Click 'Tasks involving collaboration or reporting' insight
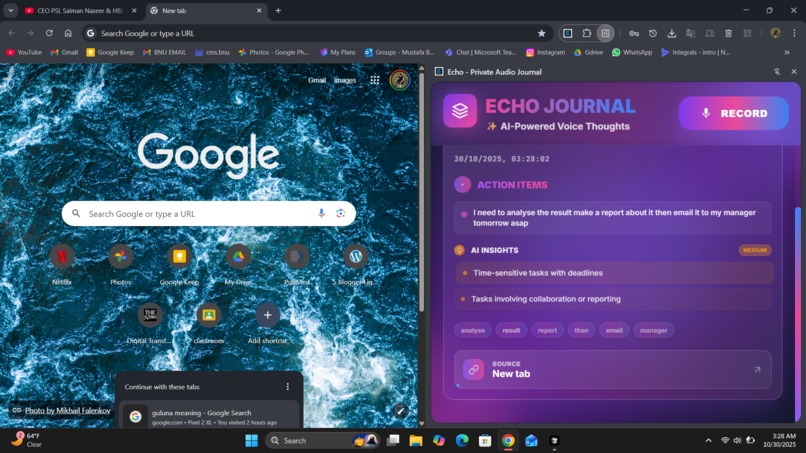Image resolution: width=806 pixels, height=453 pixels. tap(613, 299)
